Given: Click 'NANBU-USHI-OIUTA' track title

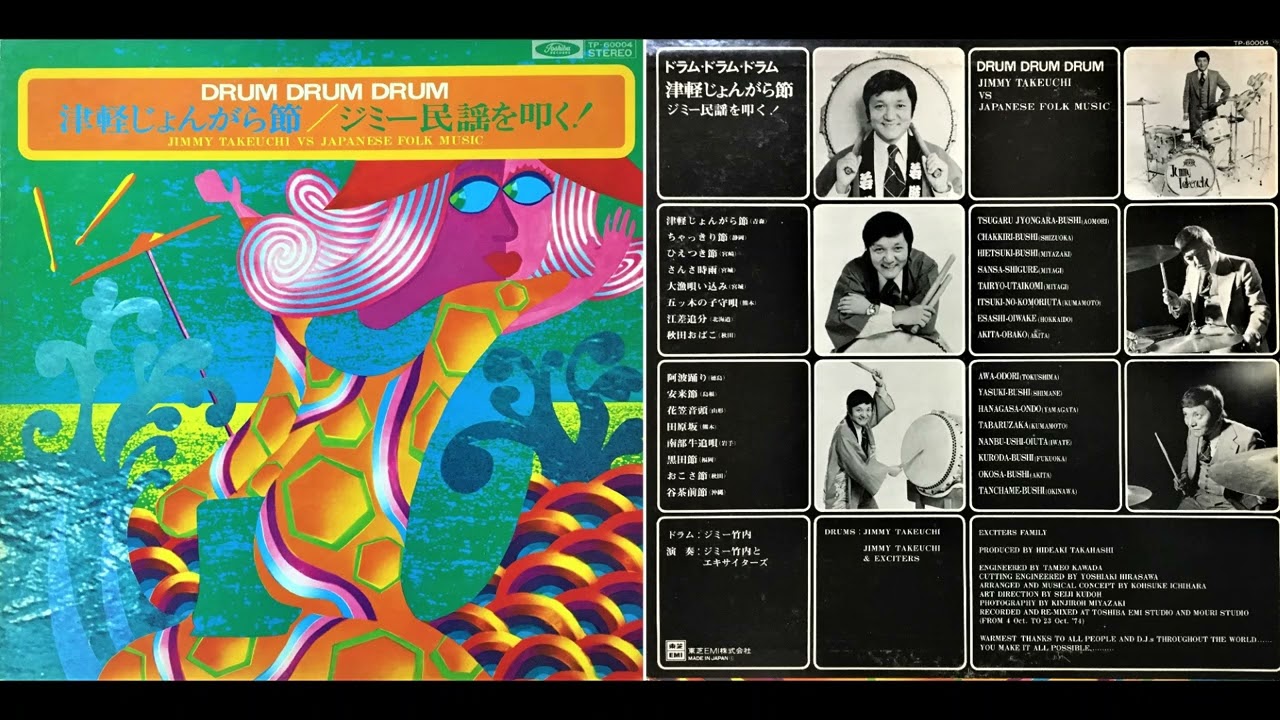Looking at the screenshot, I should click(x=1013, y=442).
